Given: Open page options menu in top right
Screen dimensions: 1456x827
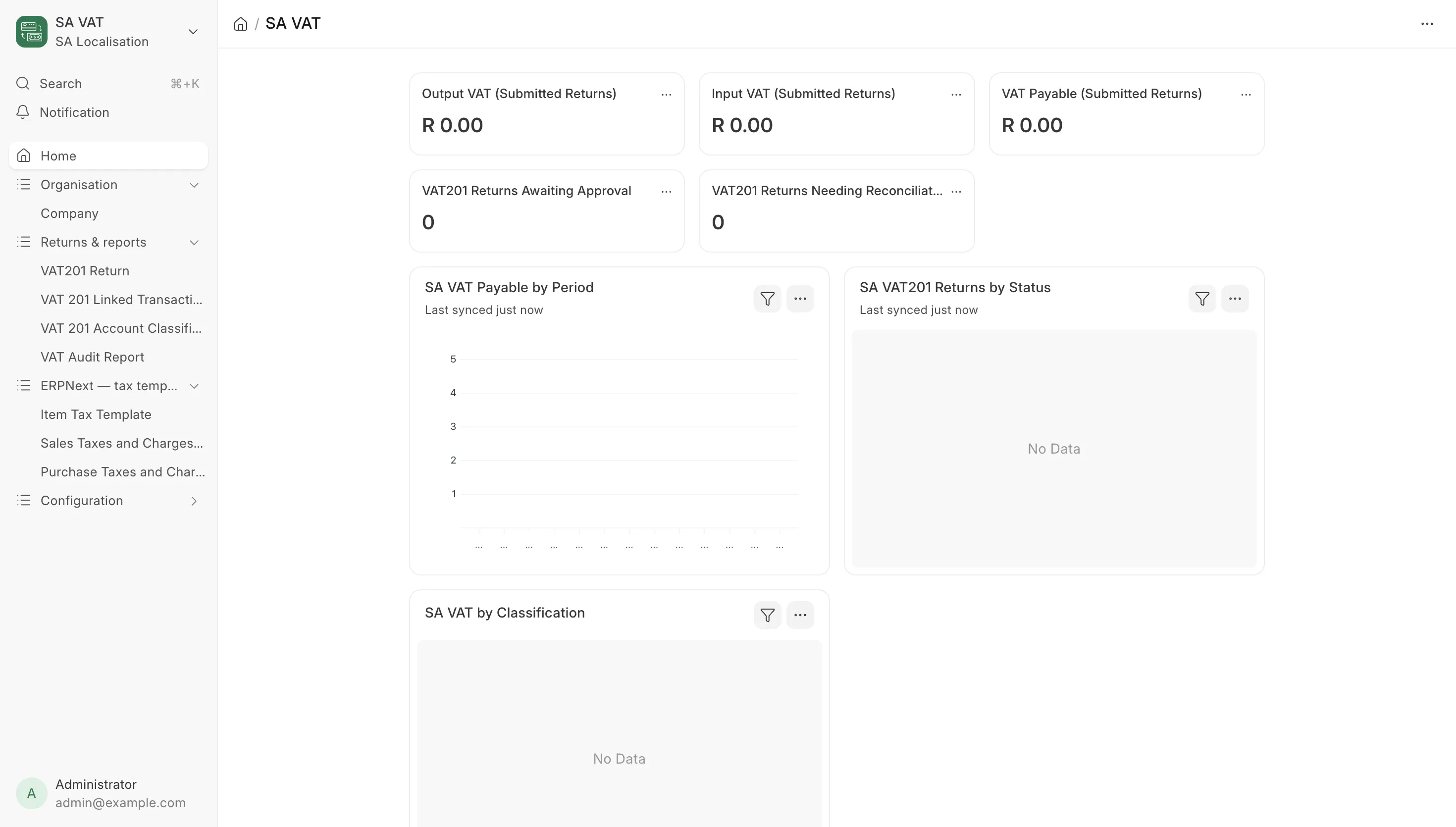Looking at the screenshot, I should tap(1427, 24).
